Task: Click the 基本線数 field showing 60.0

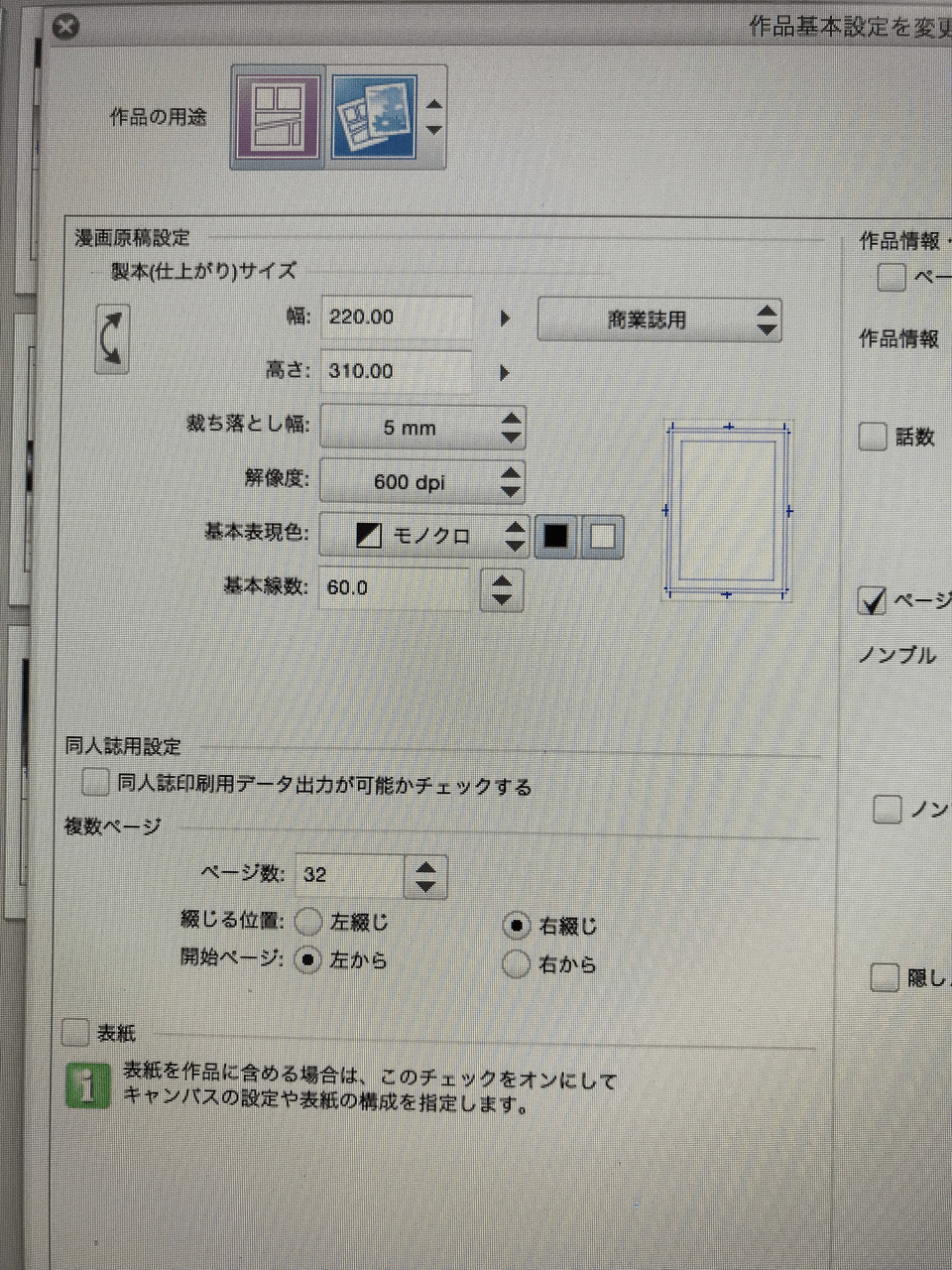Action: (x=395, y=588)
